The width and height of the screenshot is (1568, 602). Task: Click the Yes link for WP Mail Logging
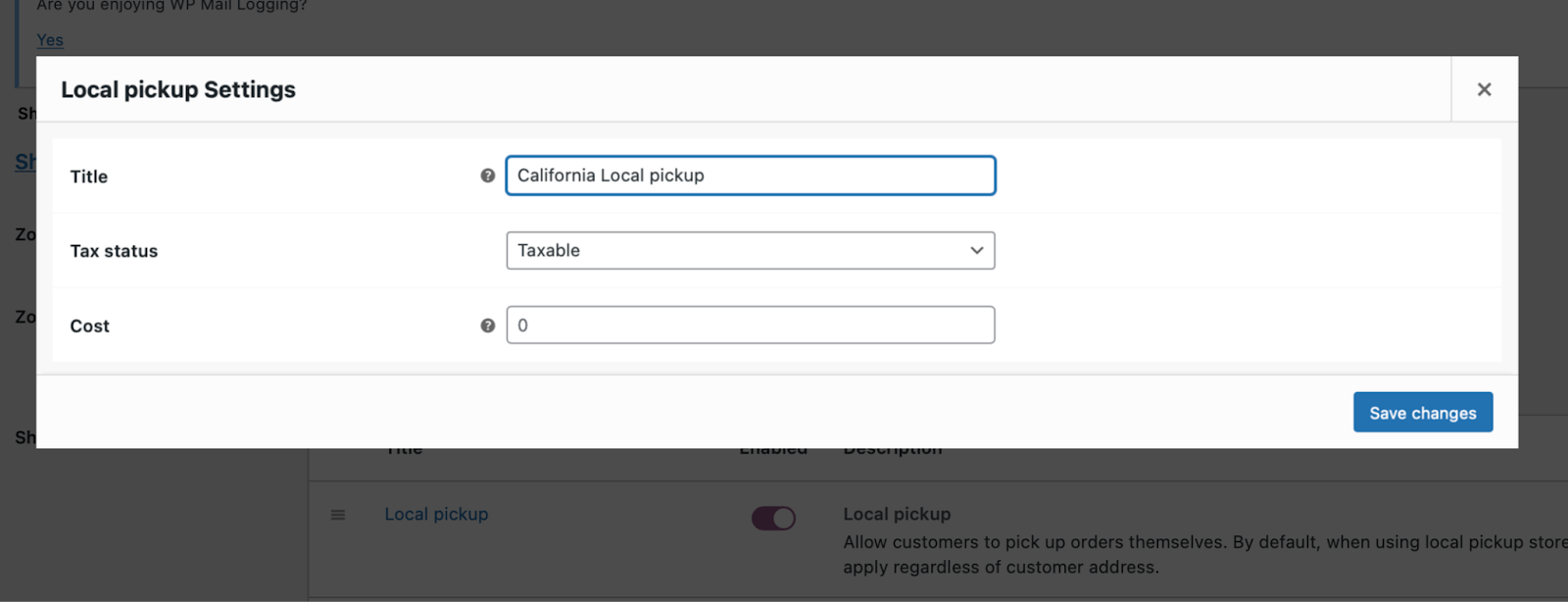coord(50,40)
